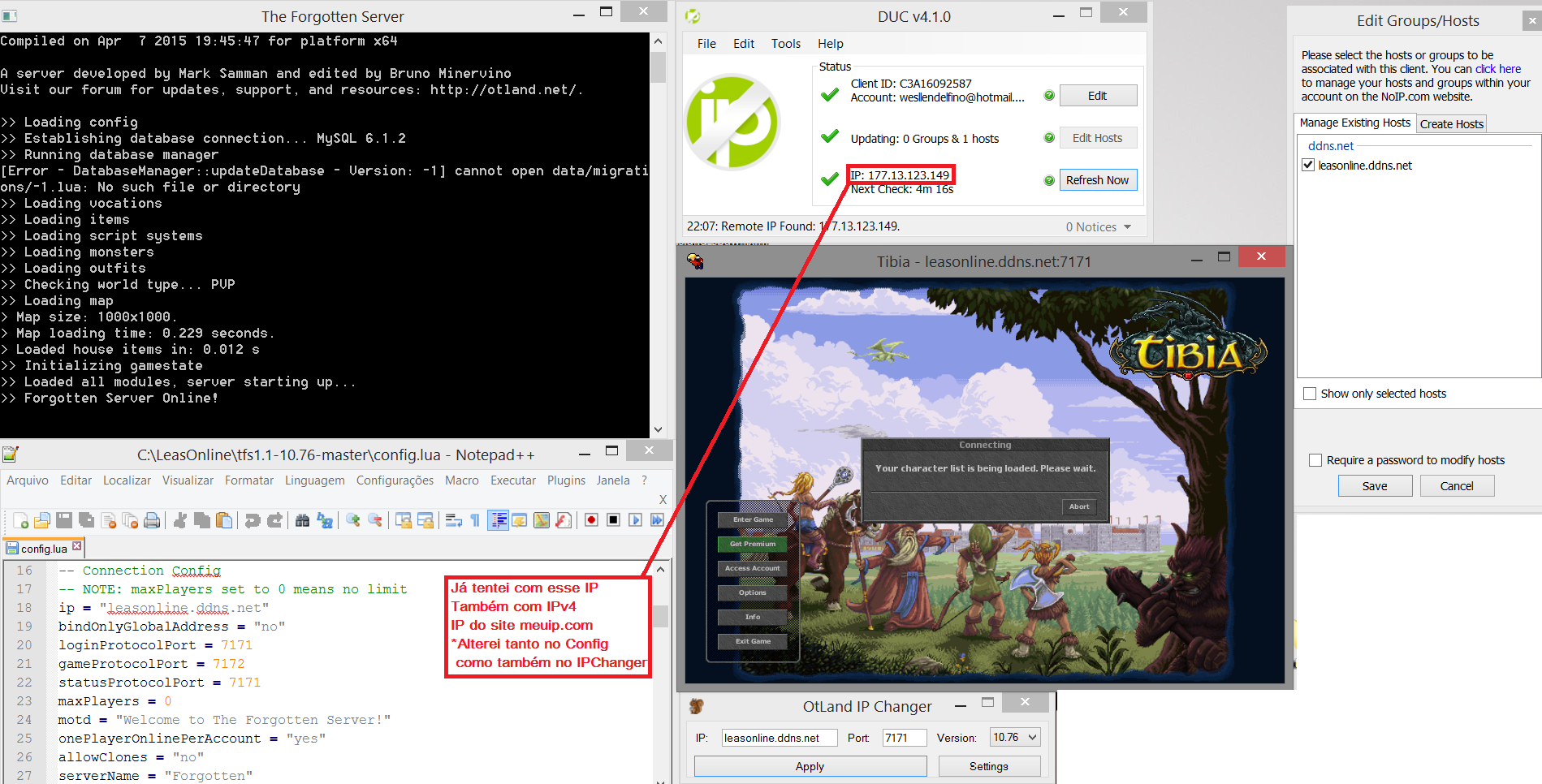Open Replace icon in Notepad++ toolbar
The height and width of the screenshot is (784, 1542).
click(x=325, y=520)
